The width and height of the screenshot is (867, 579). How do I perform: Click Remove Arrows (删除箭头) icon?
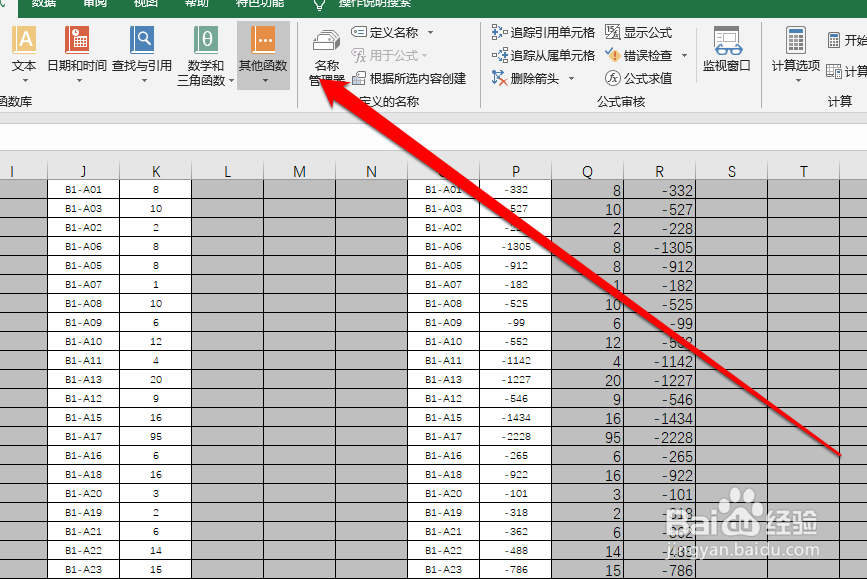click(x=499, y=79)
